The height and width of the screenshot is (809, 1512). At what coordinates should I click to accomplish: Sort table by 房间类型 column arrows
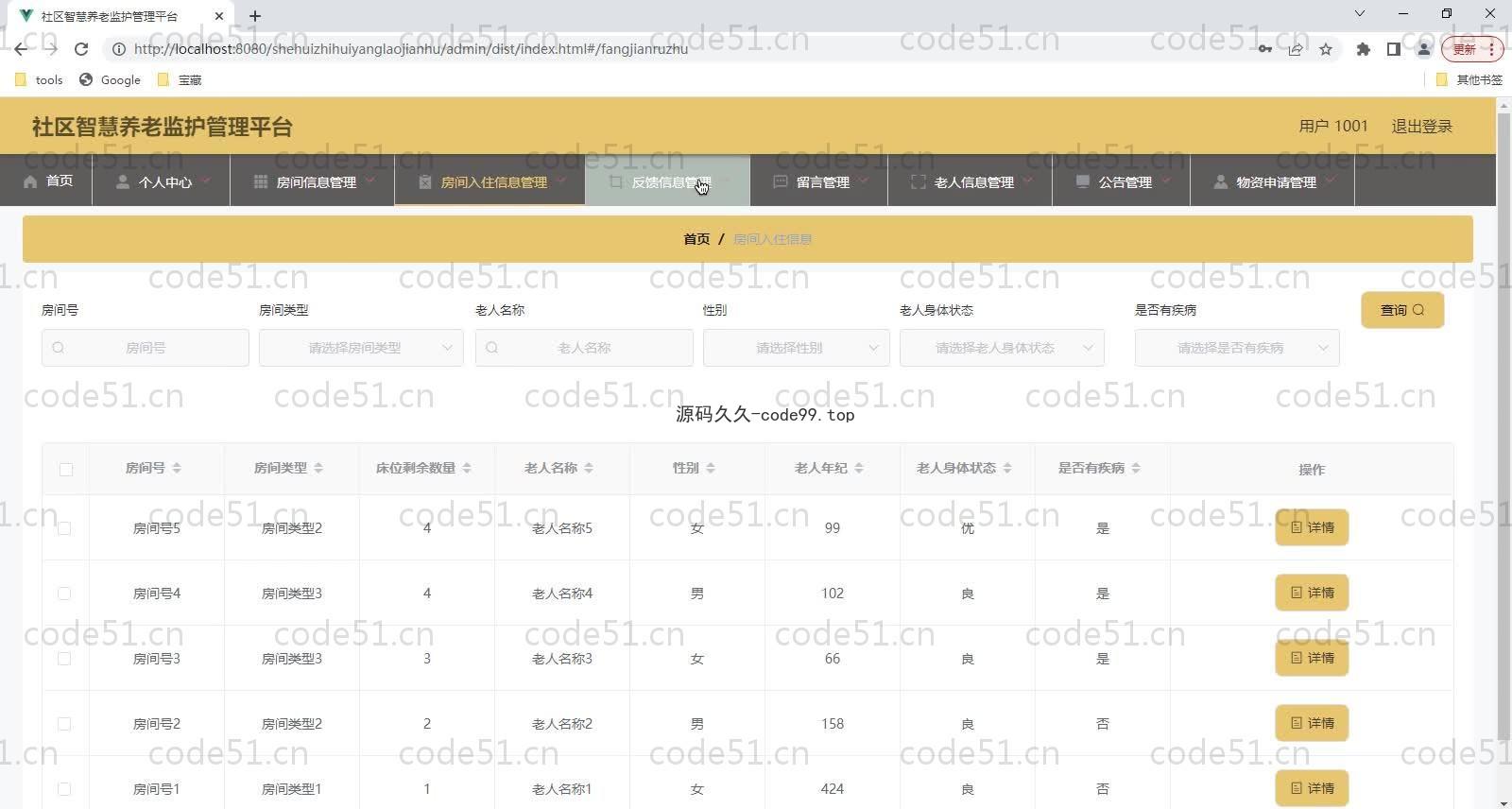pyautogui.click(x=318, y=468)
